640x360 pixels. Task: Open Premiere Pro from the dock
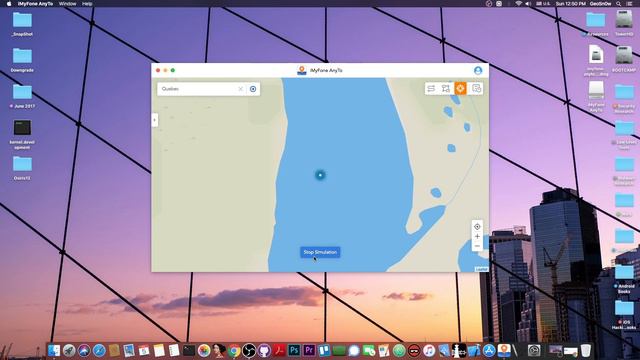pyautogui.click(x=309, y=351)
